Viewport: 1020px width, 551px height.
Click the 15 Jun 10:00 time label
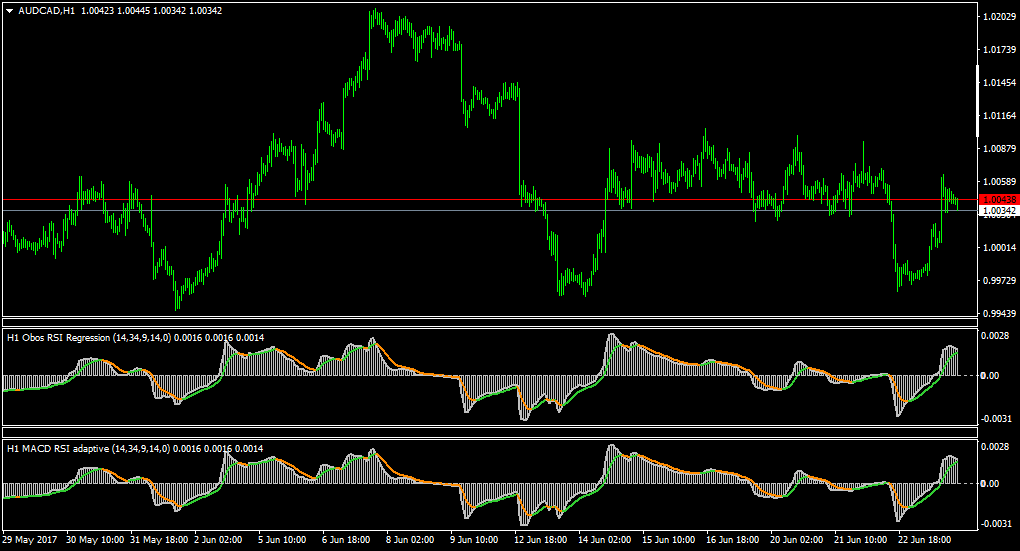point(668,539)
